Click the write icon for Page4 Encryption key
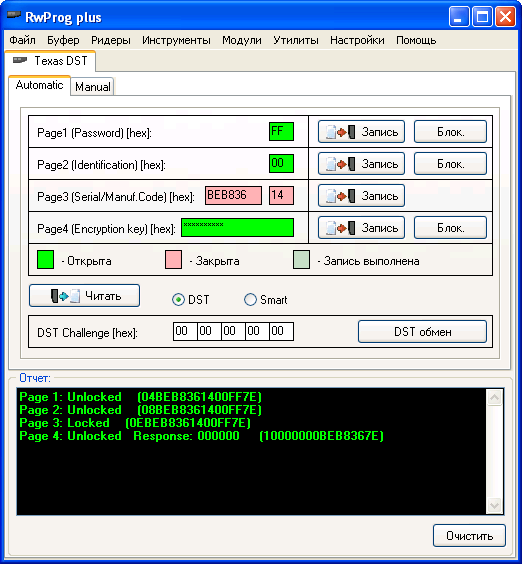Screen dimensions: 522x564 point(340,228)
